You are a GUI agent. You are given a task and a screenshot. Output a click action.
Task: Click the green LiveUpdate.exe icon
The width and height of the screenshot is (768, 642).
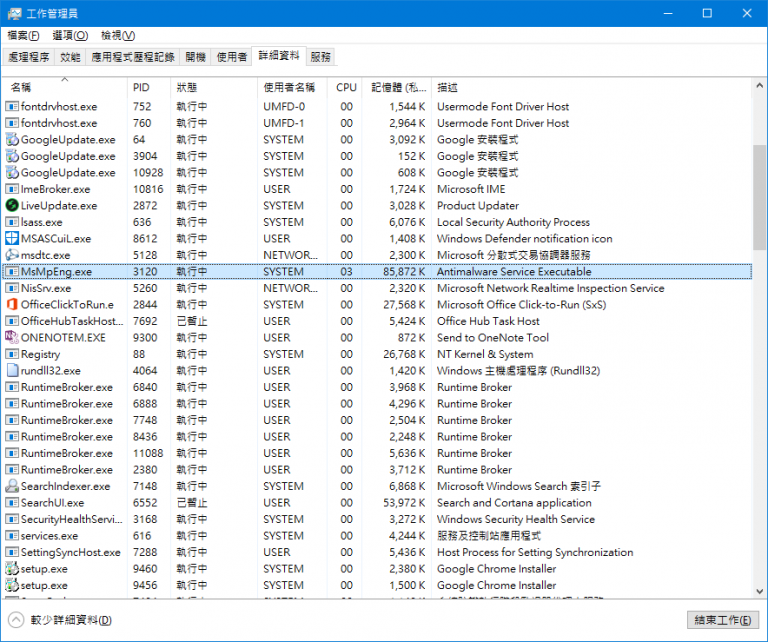click(x=12, y=206)
